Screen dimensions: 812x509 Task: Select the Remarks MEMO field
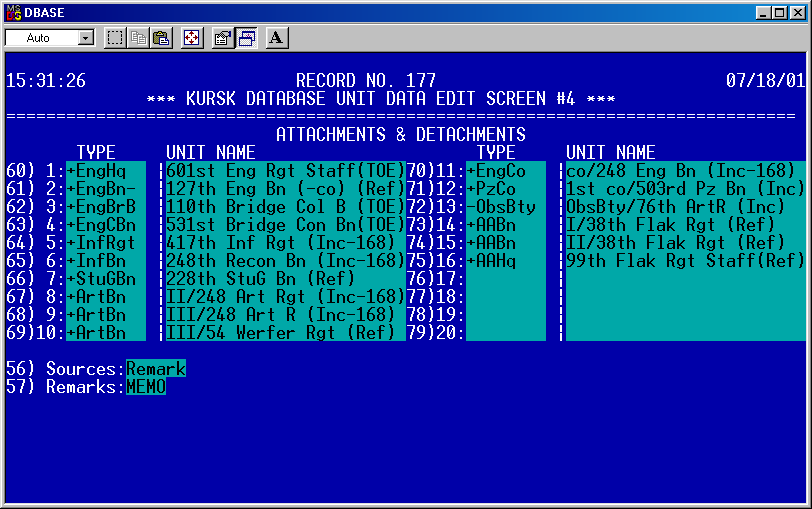(146, 387)
